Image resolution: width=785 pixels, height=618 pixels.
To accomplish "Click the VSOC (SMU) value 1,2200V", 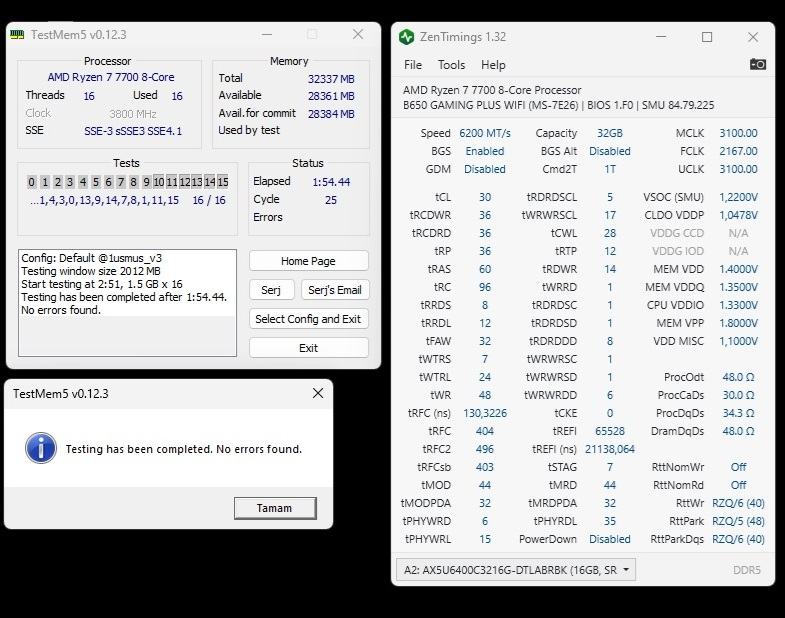I will 738,197.
